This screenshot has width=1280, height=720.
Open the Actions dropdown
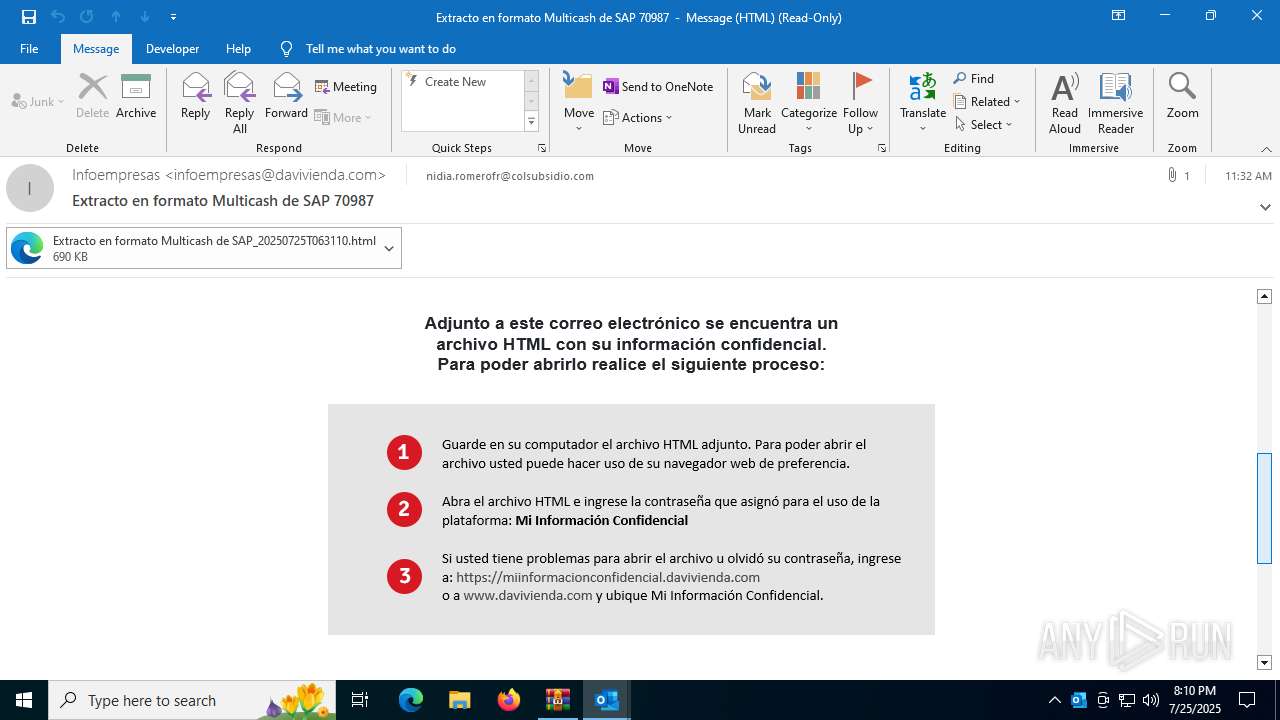[638, 117]
